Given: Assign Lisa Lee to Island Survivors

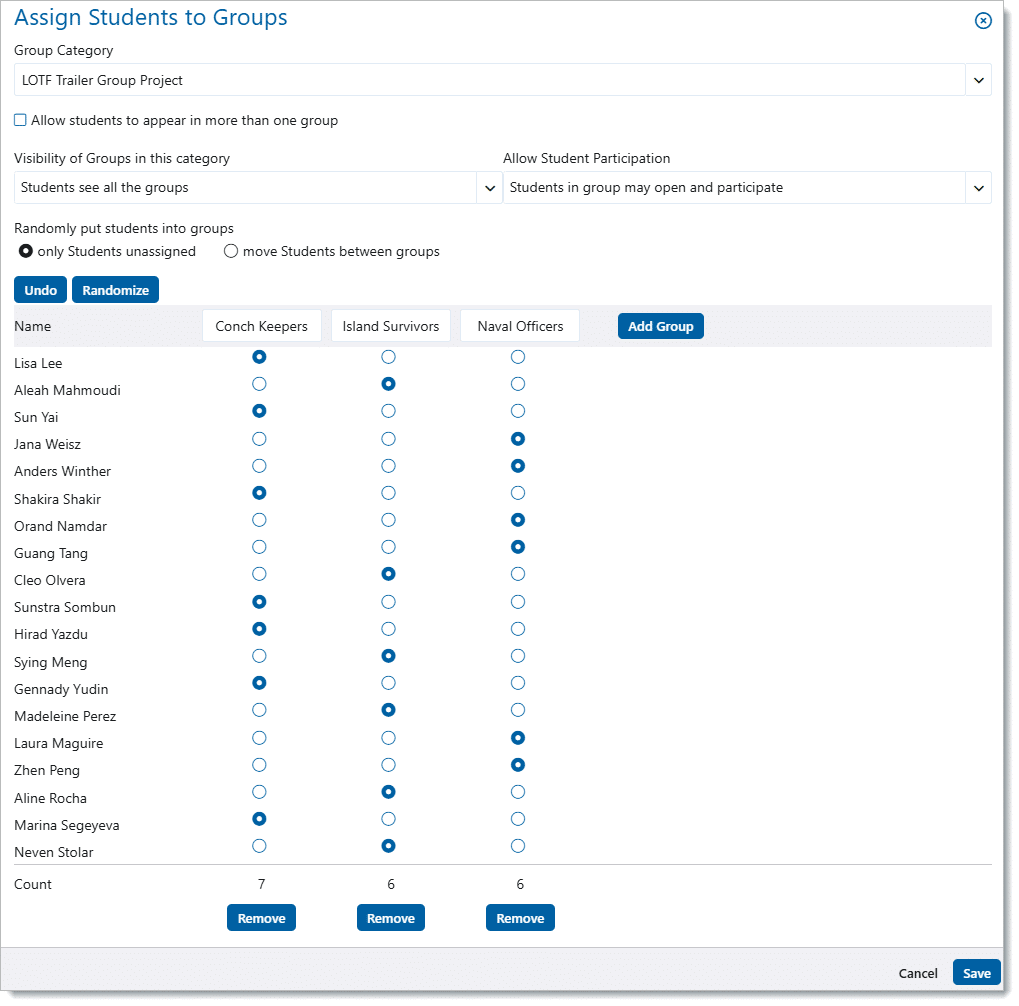Looking at the screenshot, I should coord(389,357).
